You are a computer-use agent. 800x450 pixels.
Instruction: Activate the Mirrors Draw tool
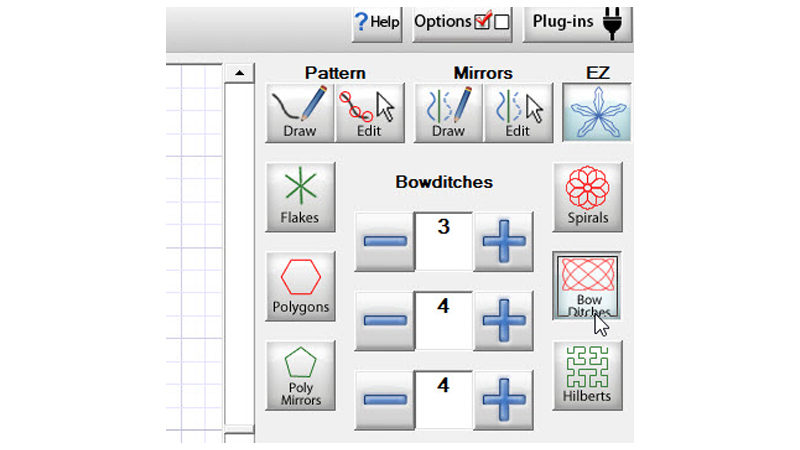[x=448, y=112]
